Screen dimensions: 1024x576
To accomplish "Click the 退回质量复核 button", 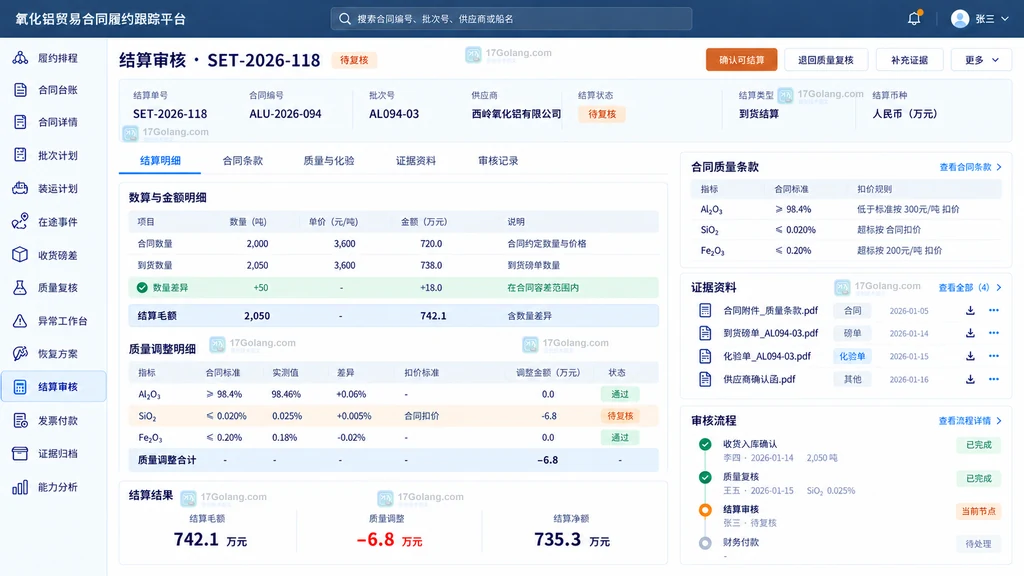I will [825, 59].
